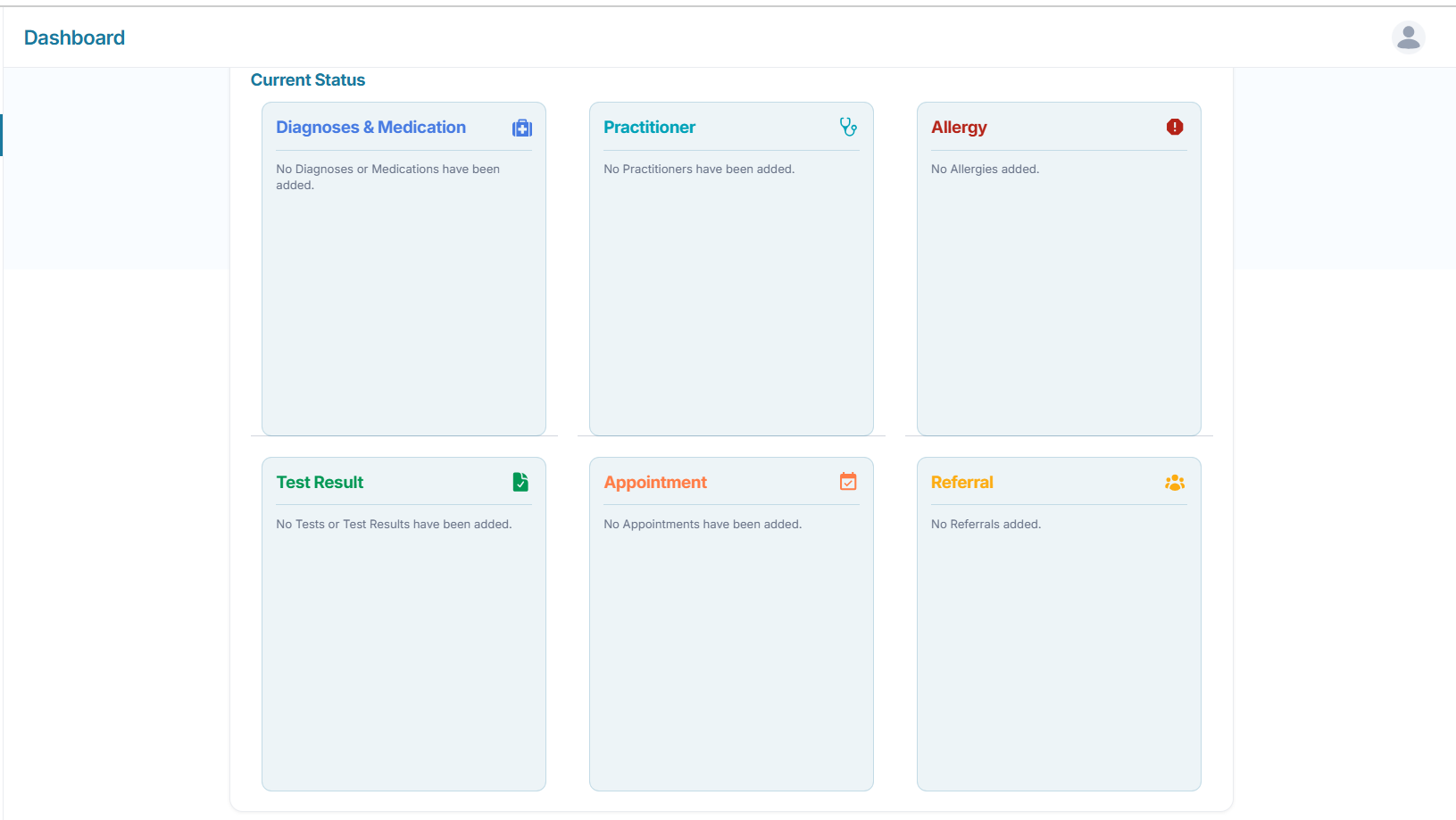1456x820 pixels.
Task: Open the Appointment card heading
Action: coord(655,483)
